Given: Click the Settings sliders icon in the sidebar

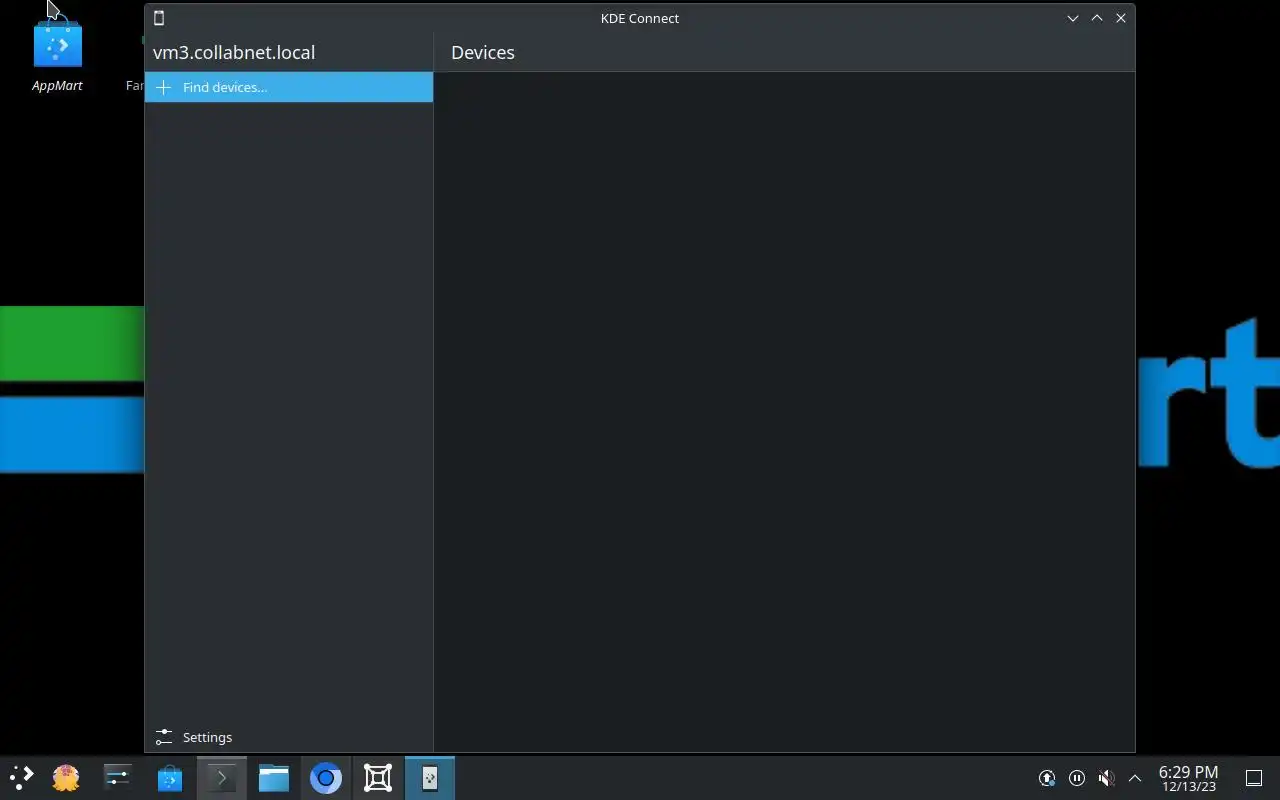Looking at the screenshot, I should click(164, 737).
